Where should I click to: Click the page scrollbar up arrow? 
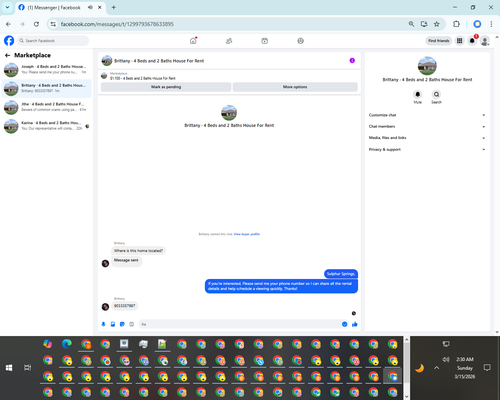tap(497, 37)
